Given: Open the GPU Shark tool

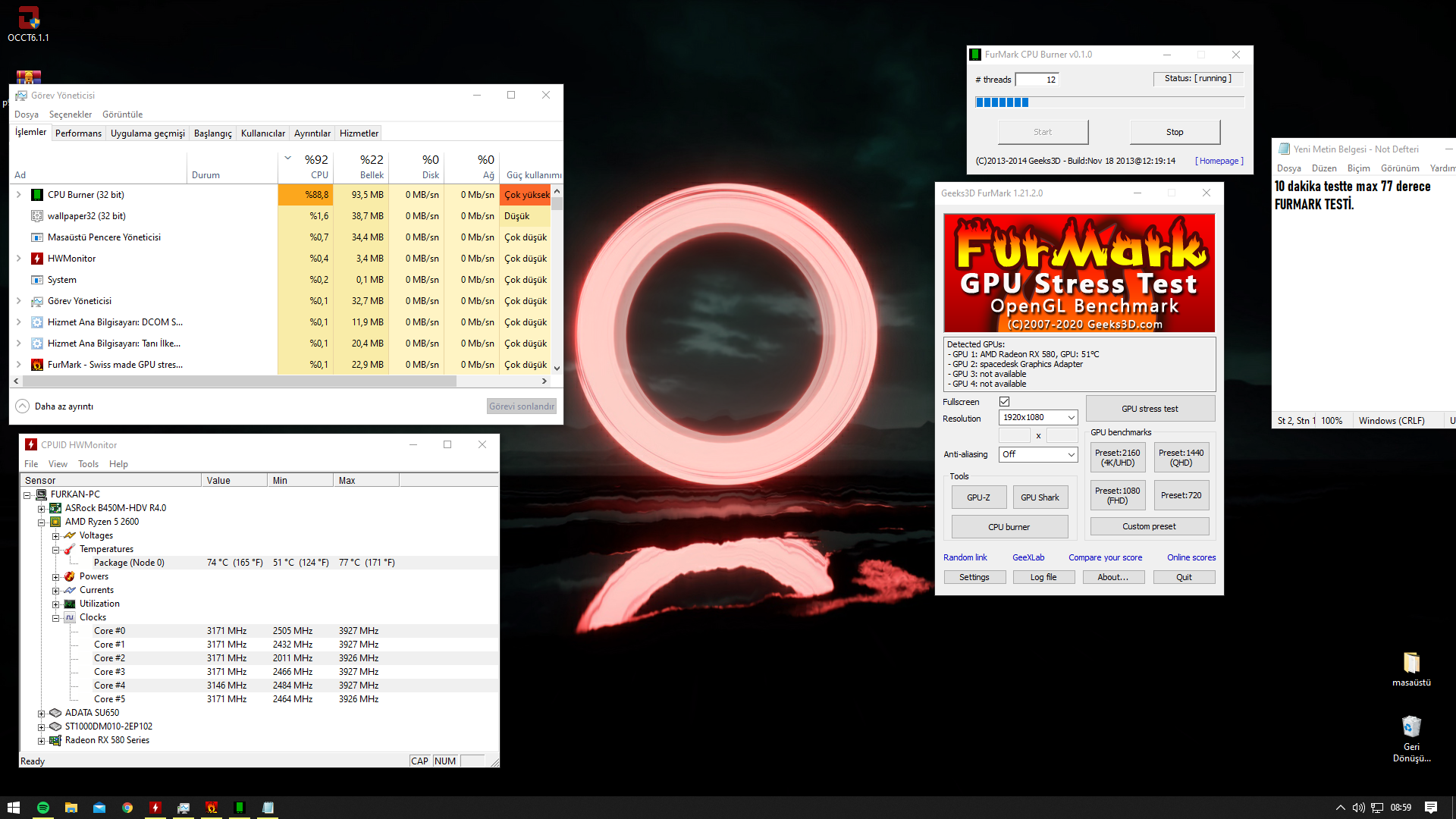Looking at the screenshot, I should pyautogui.click(x=1039, y=497).
